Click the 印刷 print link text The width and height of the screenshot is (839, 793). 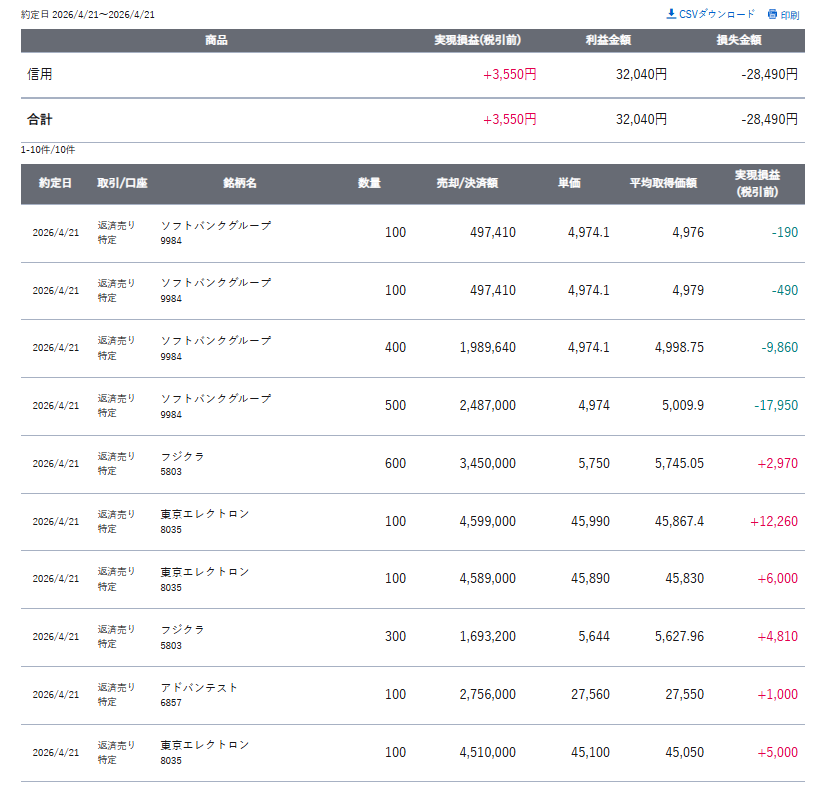[790, 15]
